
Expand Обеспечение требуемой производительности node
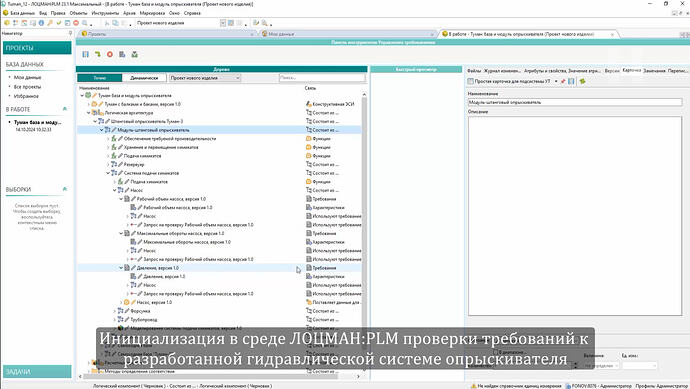pyautogui.click(x=108, y=139)
